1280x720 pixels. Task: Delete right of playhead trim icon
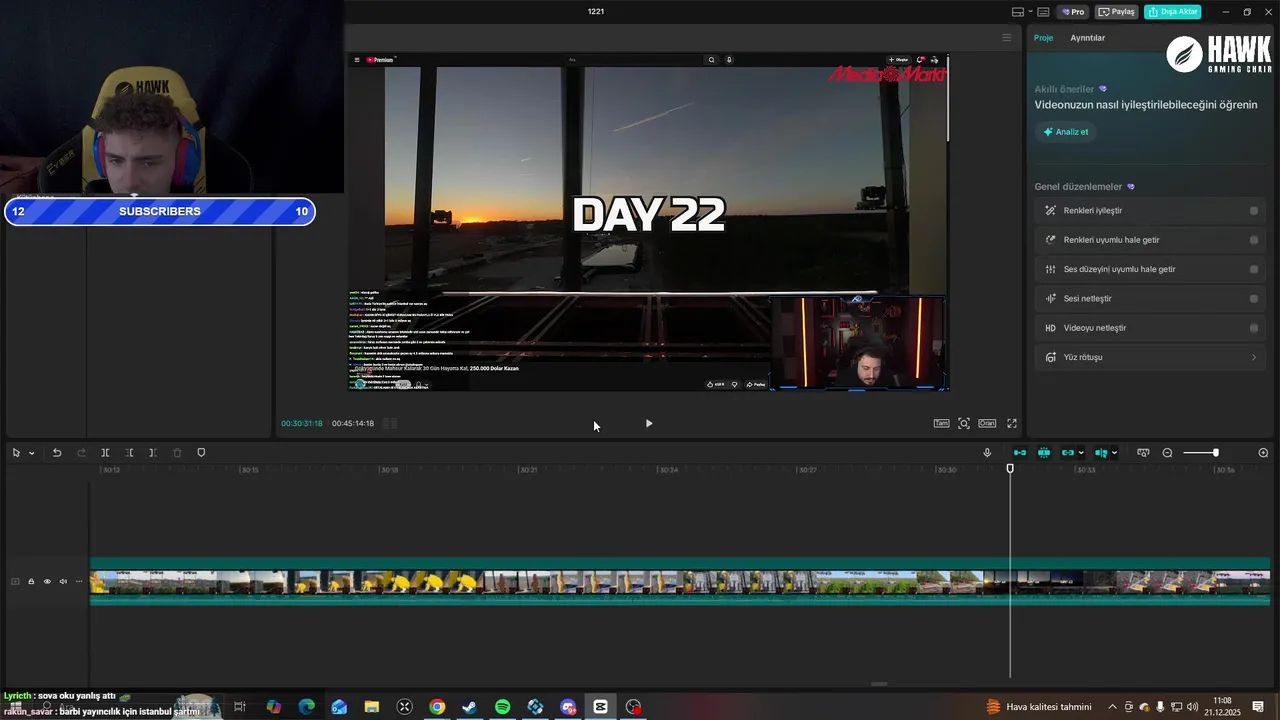click(x=153, y=453)
